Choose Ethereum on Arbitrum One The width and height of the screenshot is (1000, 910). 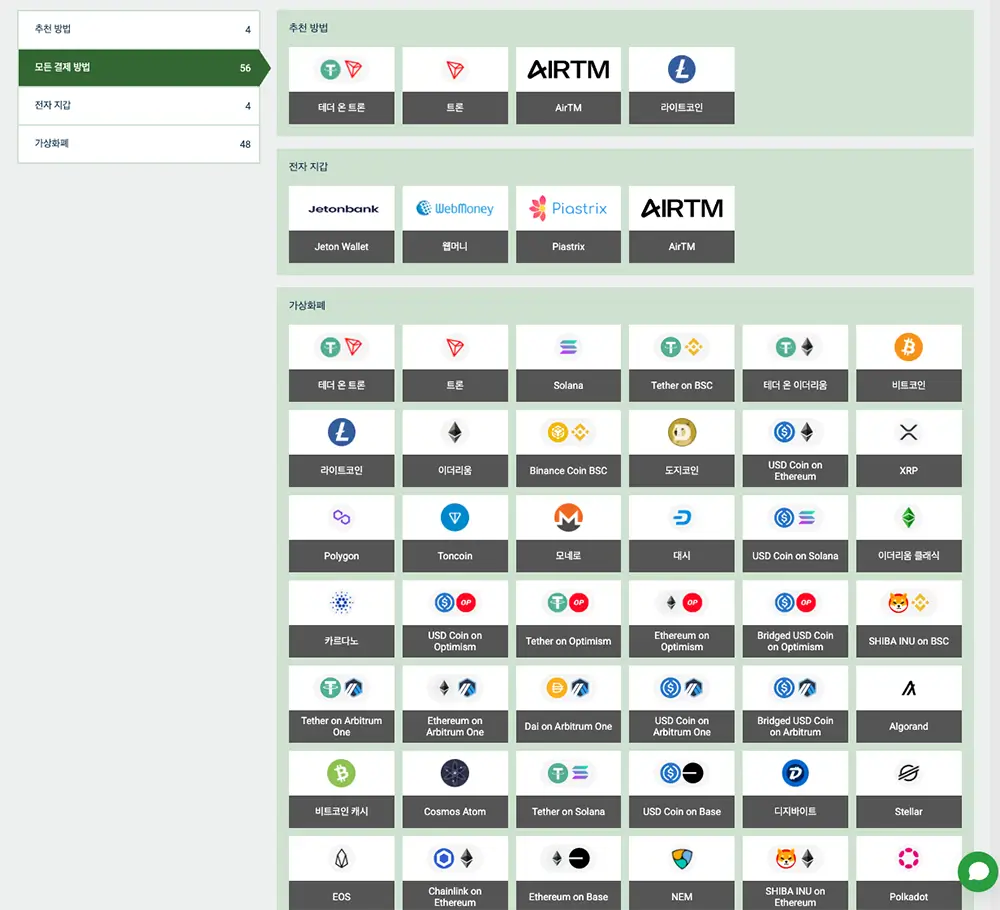(455, 705)
